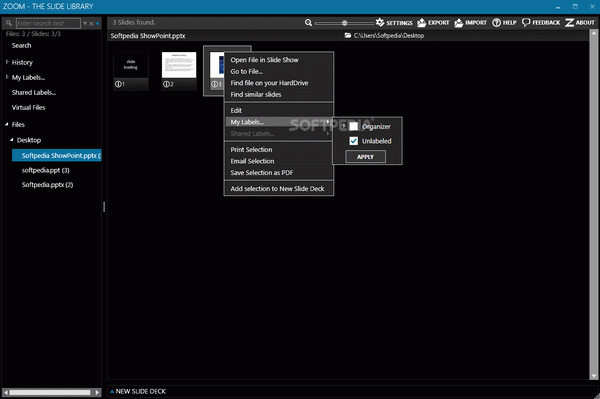Click folder icon beside Desktop path

point(348,36)
